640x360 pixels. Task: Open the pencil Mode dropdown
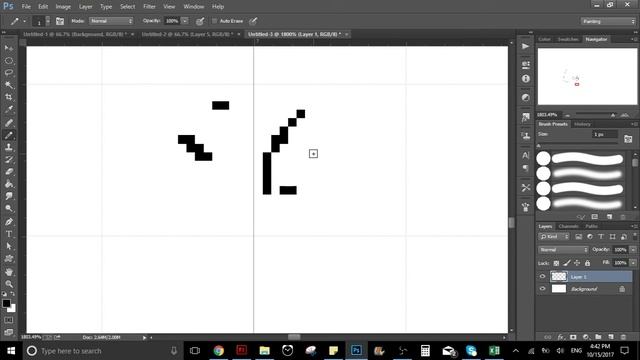(111, 21)
